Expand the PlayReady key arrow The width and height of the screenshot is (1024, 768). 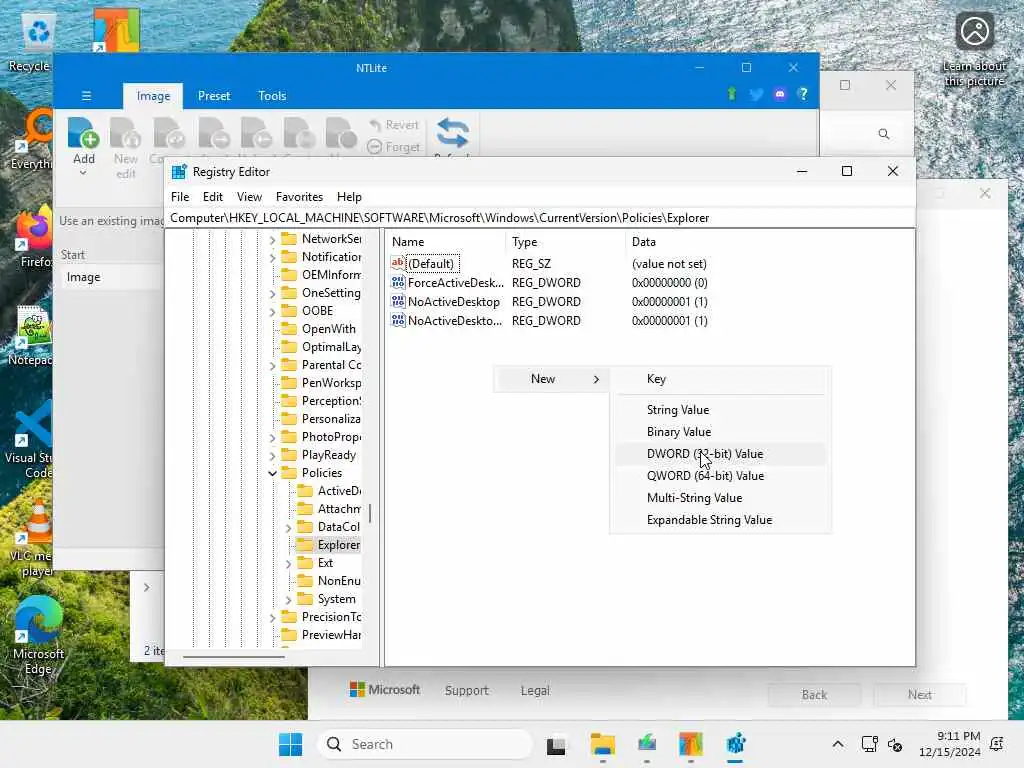coord(273,455)
